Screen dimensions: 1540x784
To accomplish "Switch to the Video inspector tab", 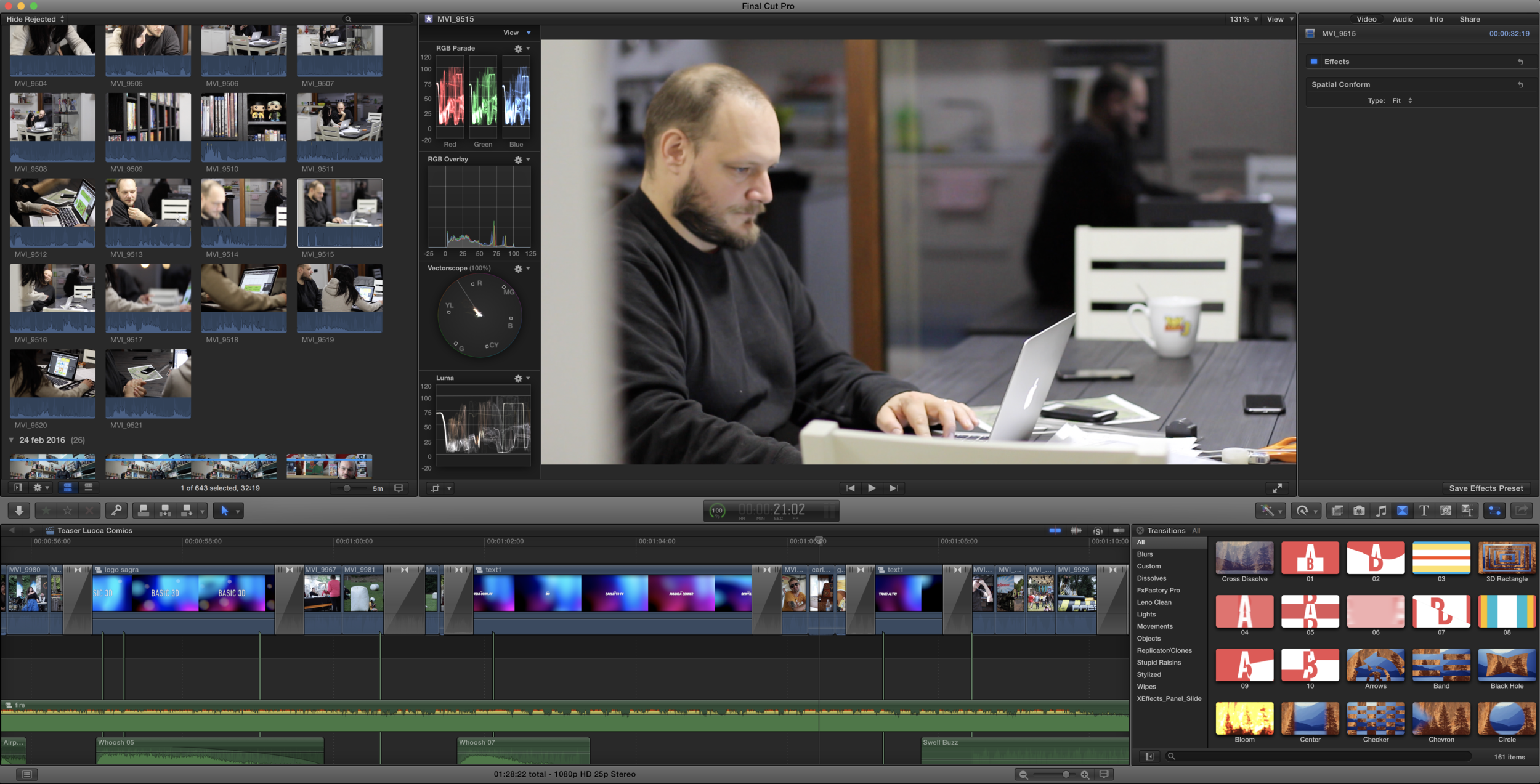I will (1366, 19).
